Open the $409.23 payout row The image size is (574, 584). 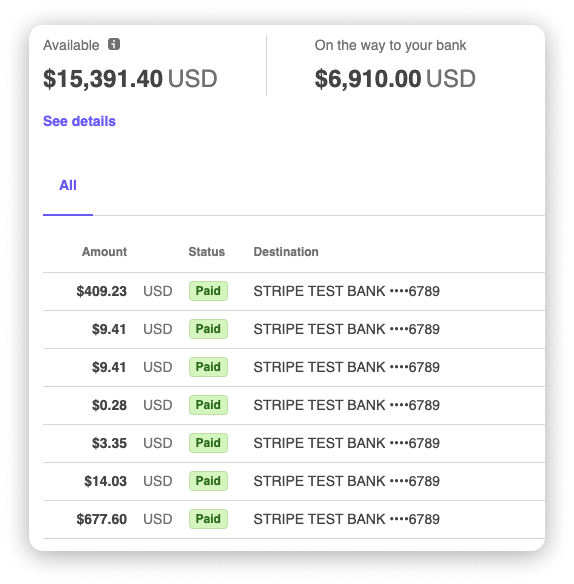pyautogui.click(x=294, y=291)
